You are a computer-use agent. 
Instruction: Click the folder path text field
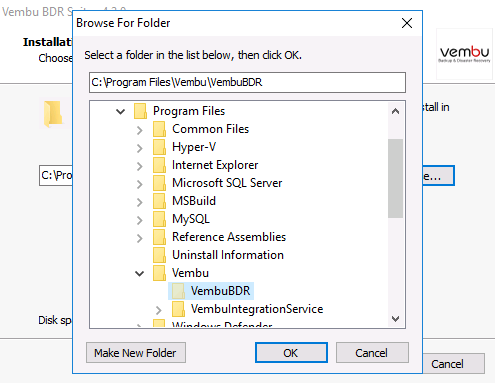pos(247,82)
